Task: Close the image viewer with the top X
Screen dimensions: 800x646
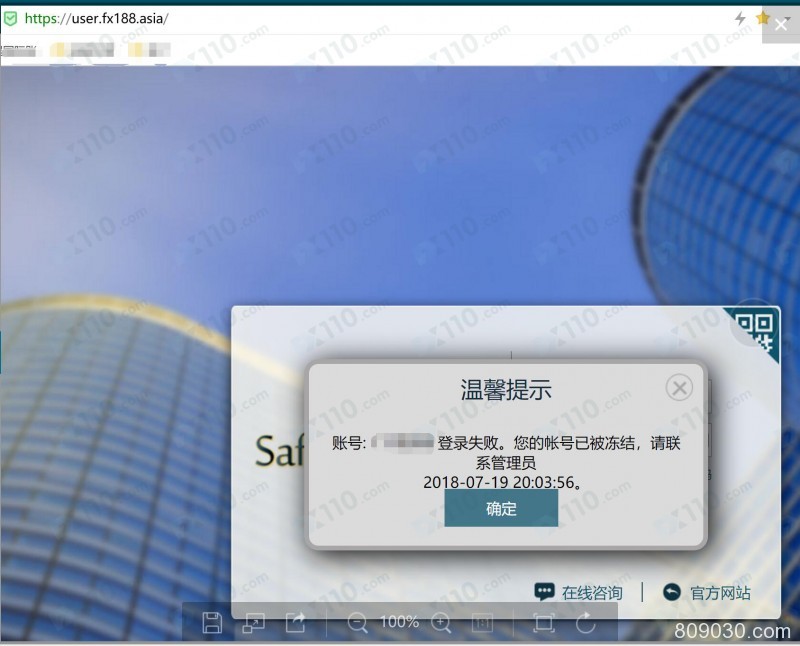Action: pyautogui.click(x=781, y=24)
